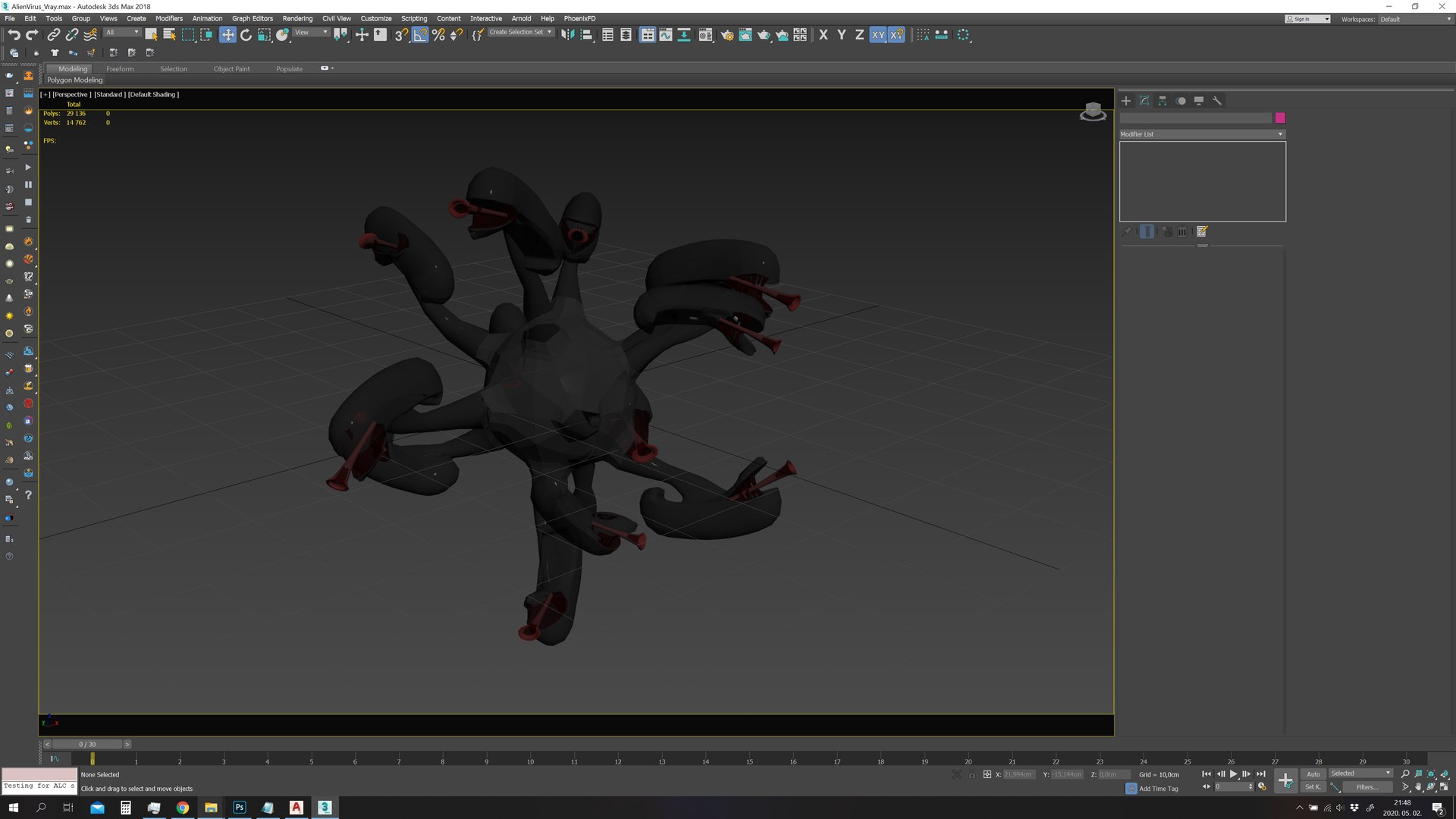Open the Selected key filter dropdown
This screenshot has width=1456, height=819.
1360,773
